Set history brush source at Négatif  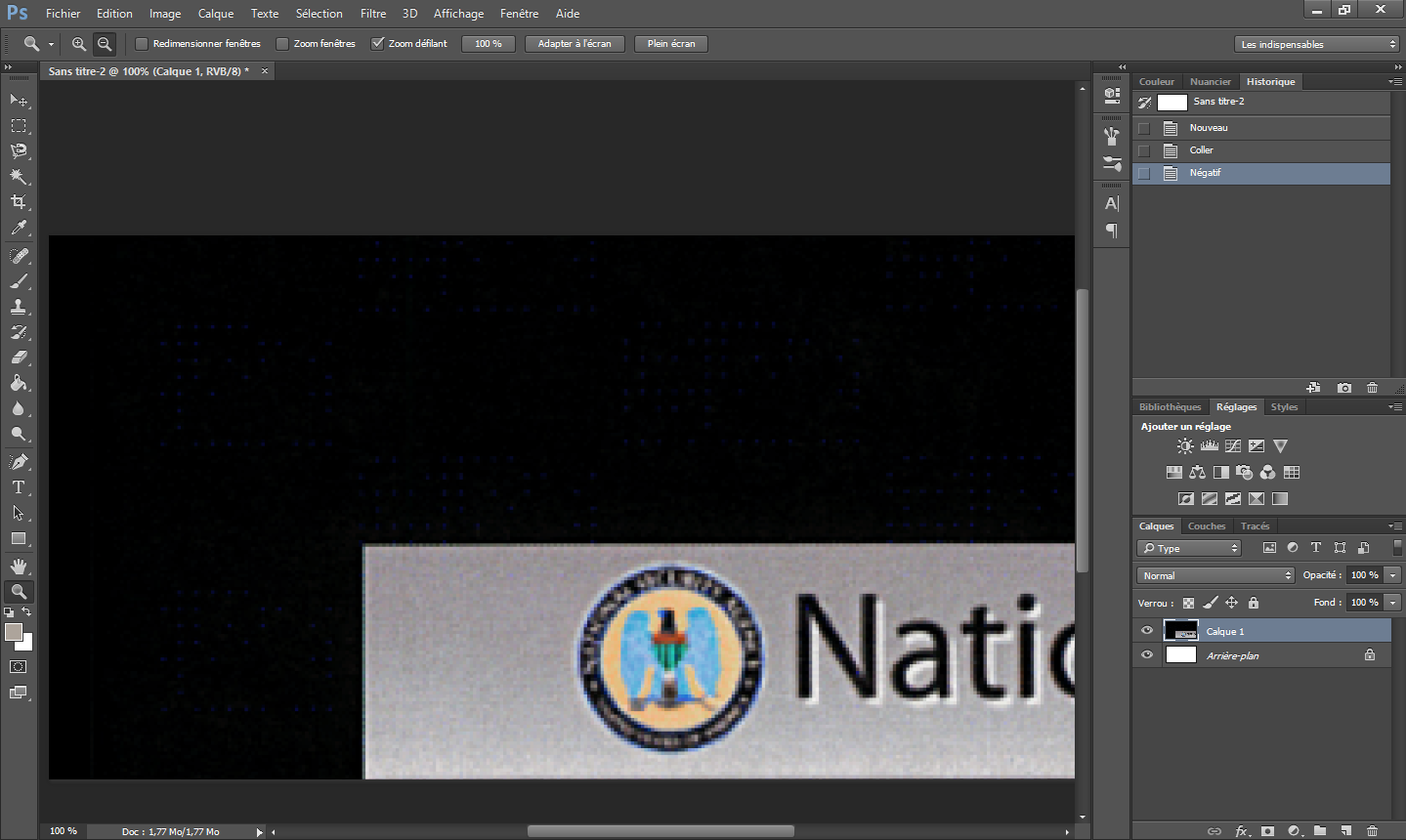click(1144, 173)
